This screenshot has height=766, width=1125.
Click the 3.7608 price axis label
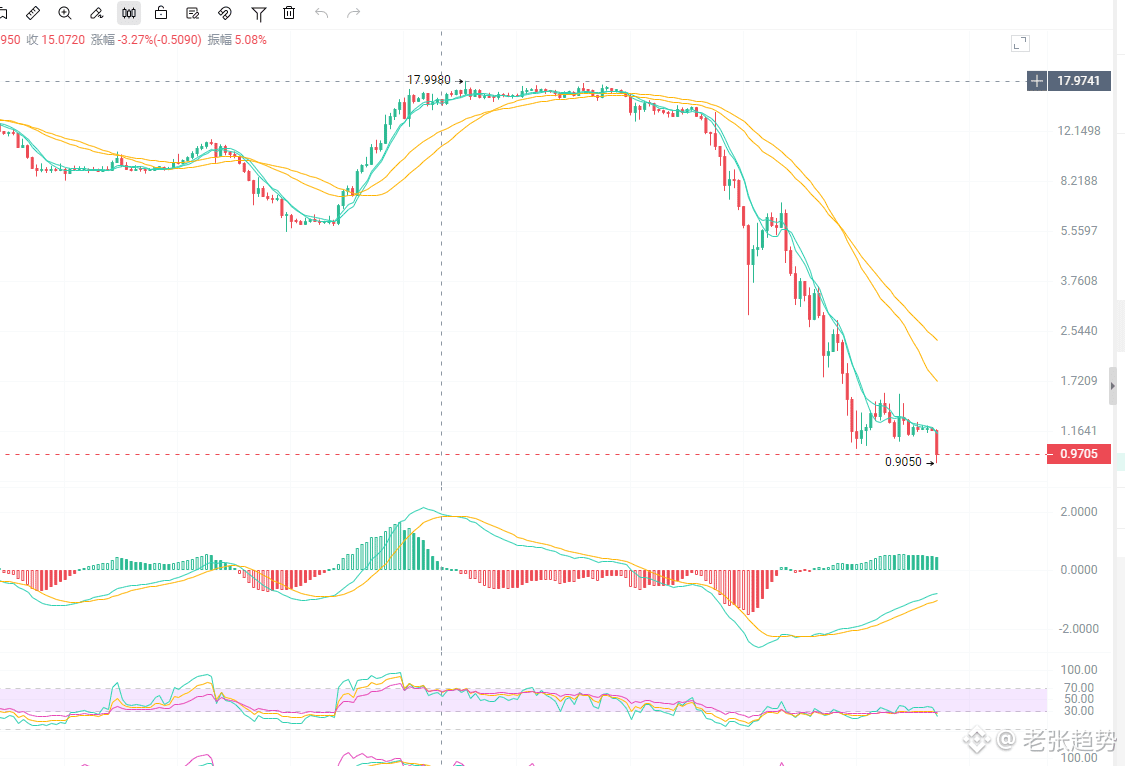tap(1079, 280)
